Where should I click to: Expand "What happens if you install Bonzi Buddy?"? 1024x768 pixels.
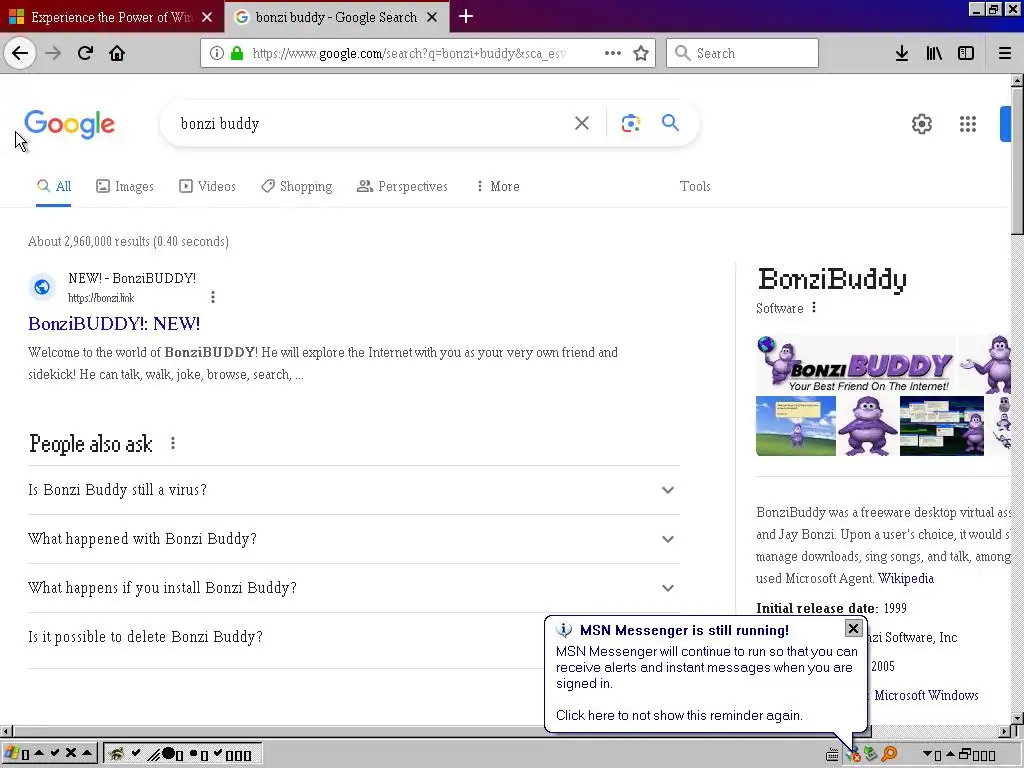click(353, 588)
